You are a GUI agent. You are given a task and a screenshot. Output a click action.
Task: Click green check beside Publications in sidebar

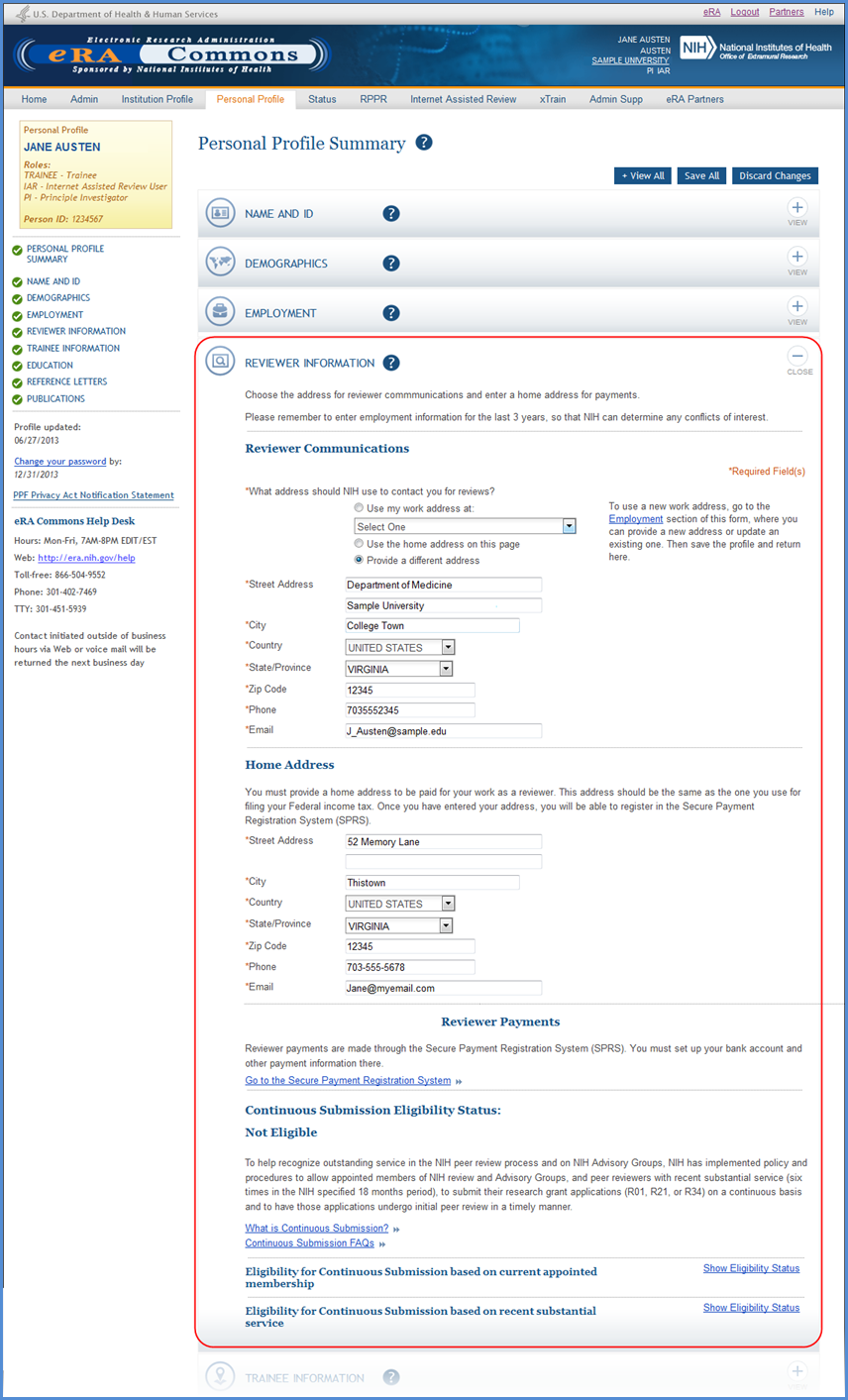18,399
